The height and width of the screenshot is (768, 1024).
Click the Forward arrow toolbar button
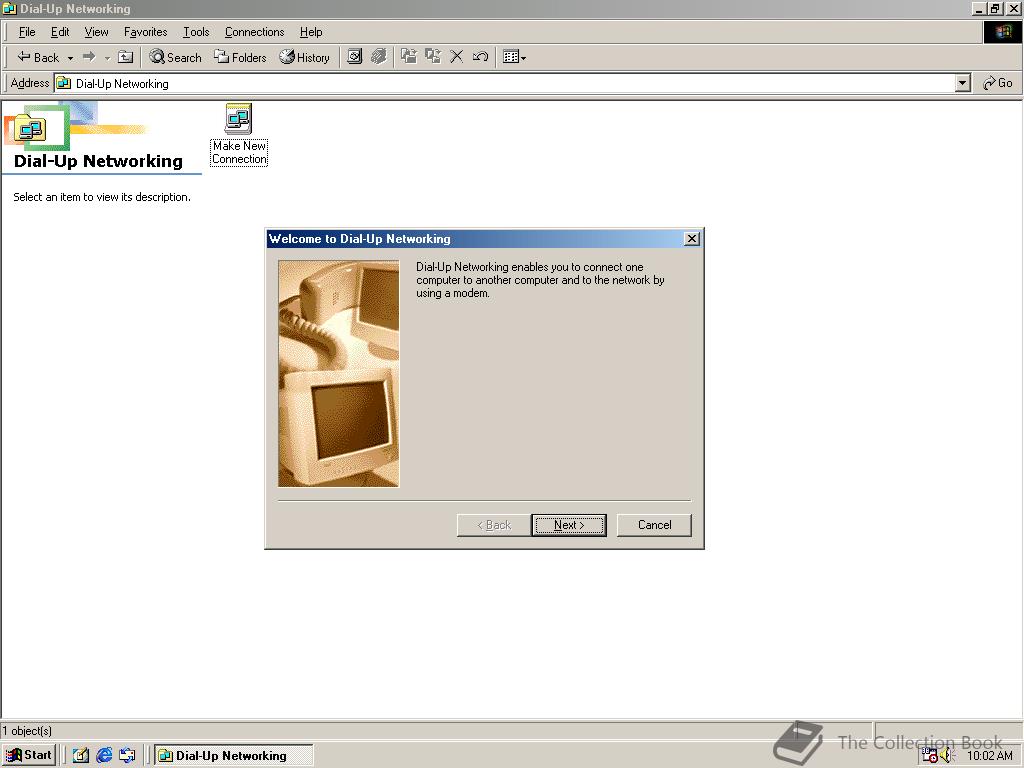(89, 57)
